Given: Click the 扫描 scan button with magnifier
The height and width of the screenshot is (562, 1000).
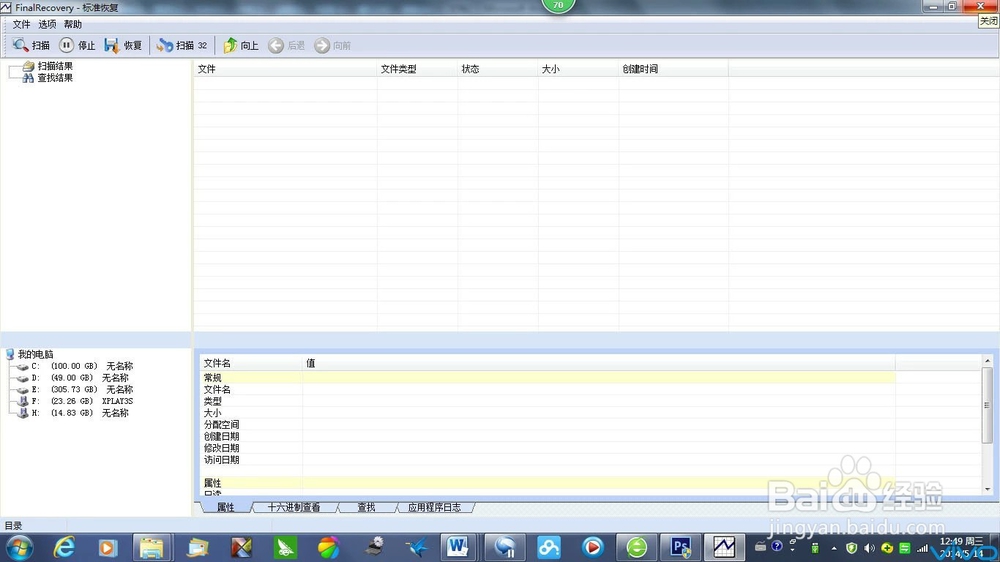Looking at the screenshot, I should point(31,45).
